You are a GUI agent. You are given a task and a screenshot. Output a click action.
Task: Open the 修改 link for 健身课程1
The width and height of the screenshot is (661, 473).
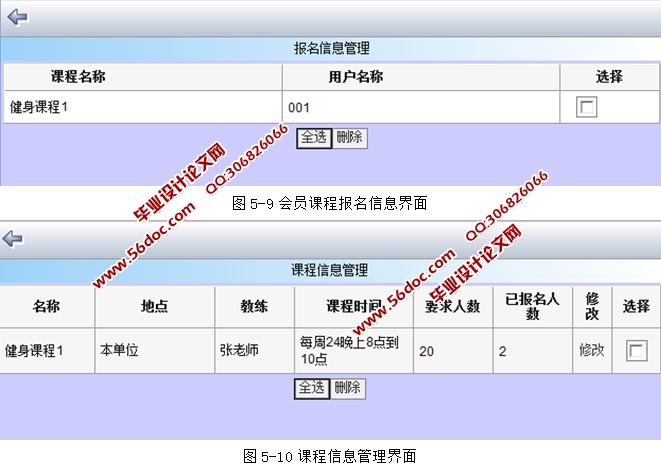click(591, 350)
